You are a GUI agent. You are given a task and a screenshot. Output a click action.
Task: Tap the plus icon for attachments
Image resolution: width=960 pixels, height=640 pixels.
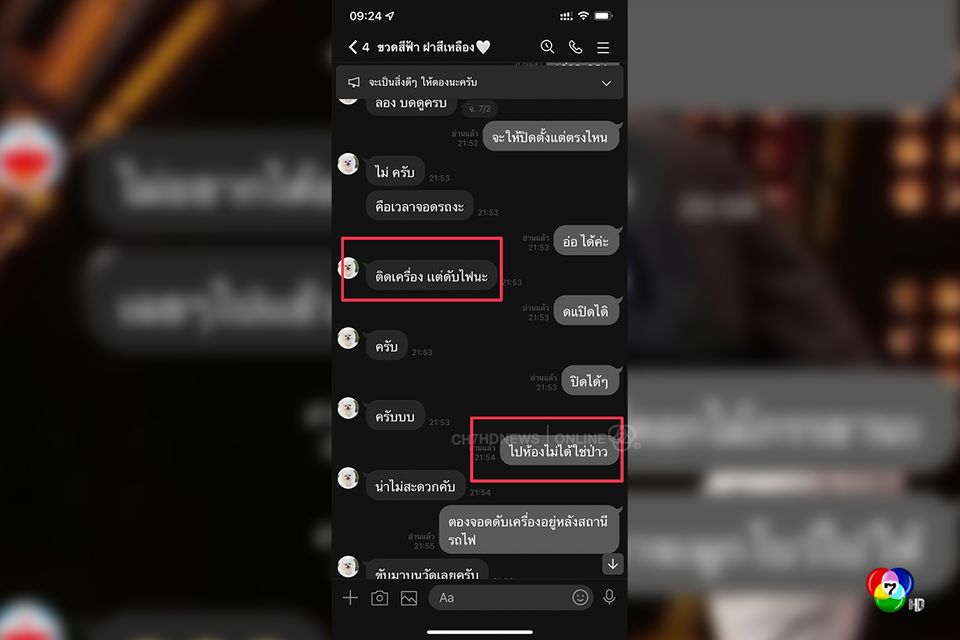tap(350, 598)
